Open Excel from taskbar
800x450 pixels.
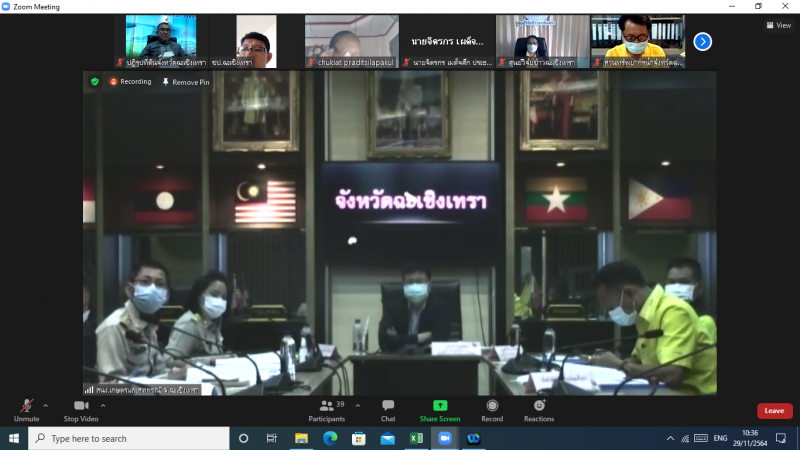416,438
